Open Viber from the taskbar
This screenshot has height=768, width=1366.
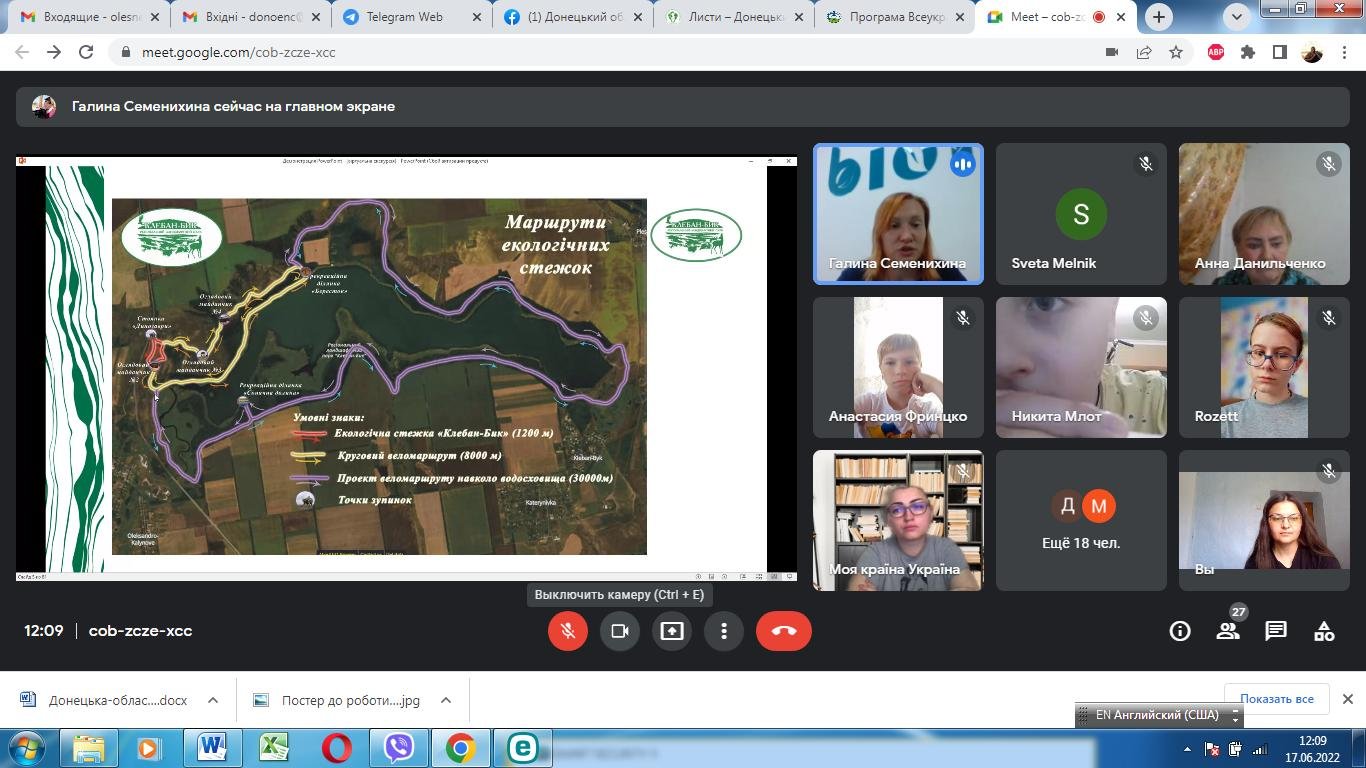point(399,748)
